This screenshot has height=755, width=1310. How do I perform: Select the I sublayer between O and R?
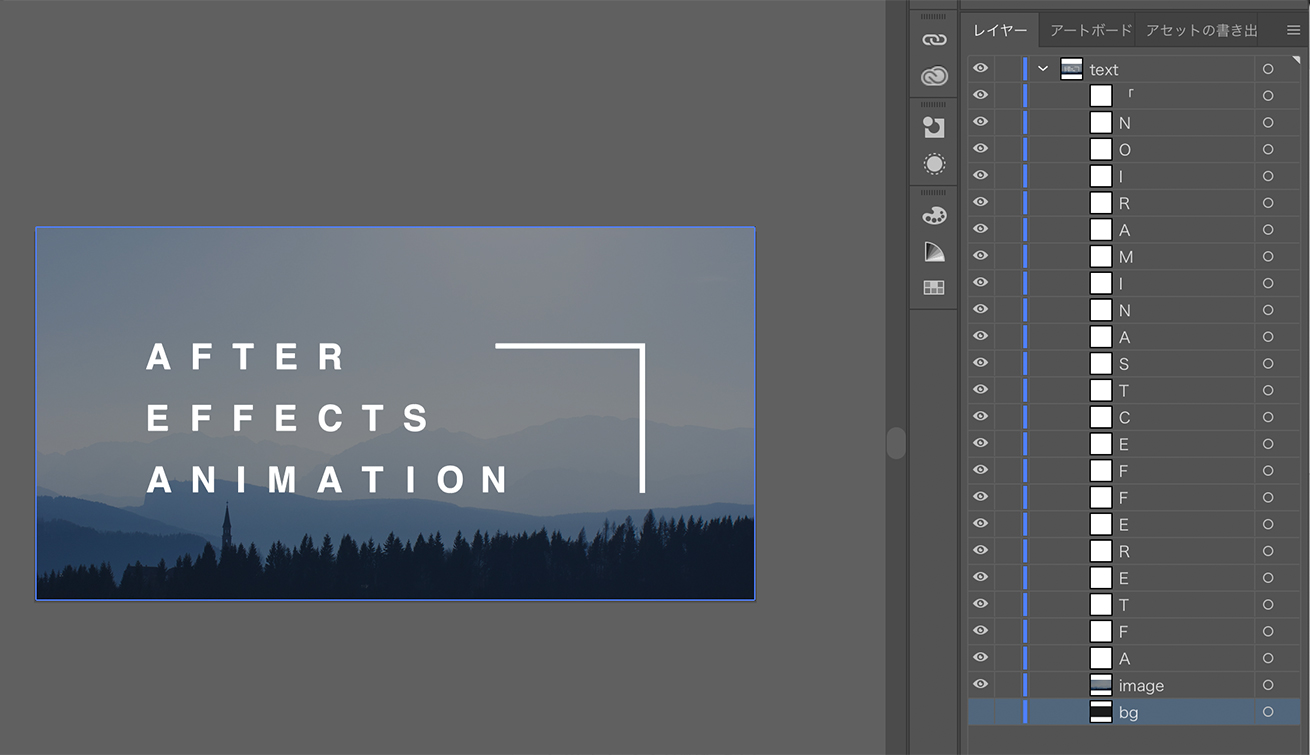pos(1121,177)
